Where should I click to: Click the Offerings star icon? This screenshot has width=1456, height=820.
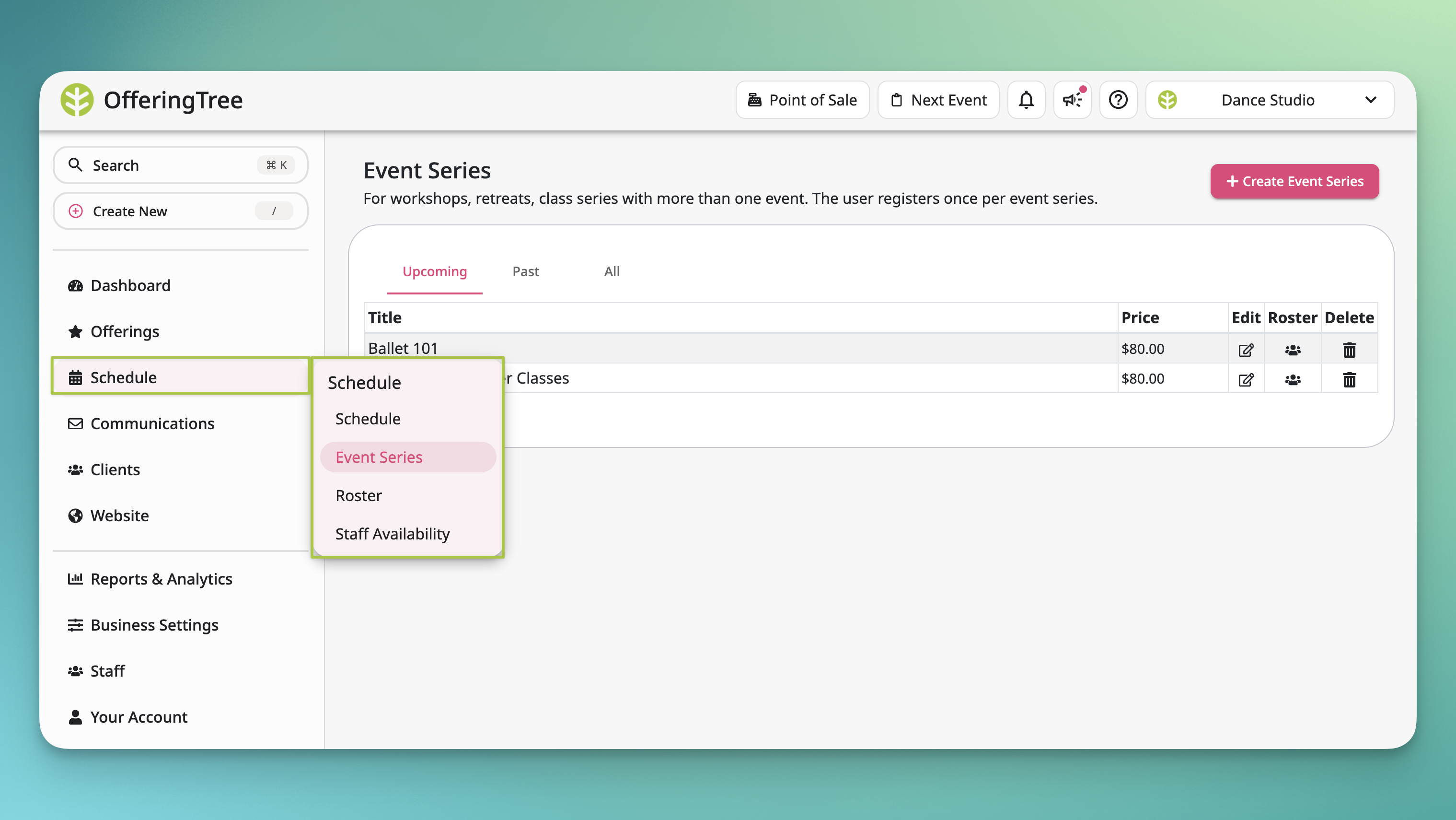click(x=75, y=331)
